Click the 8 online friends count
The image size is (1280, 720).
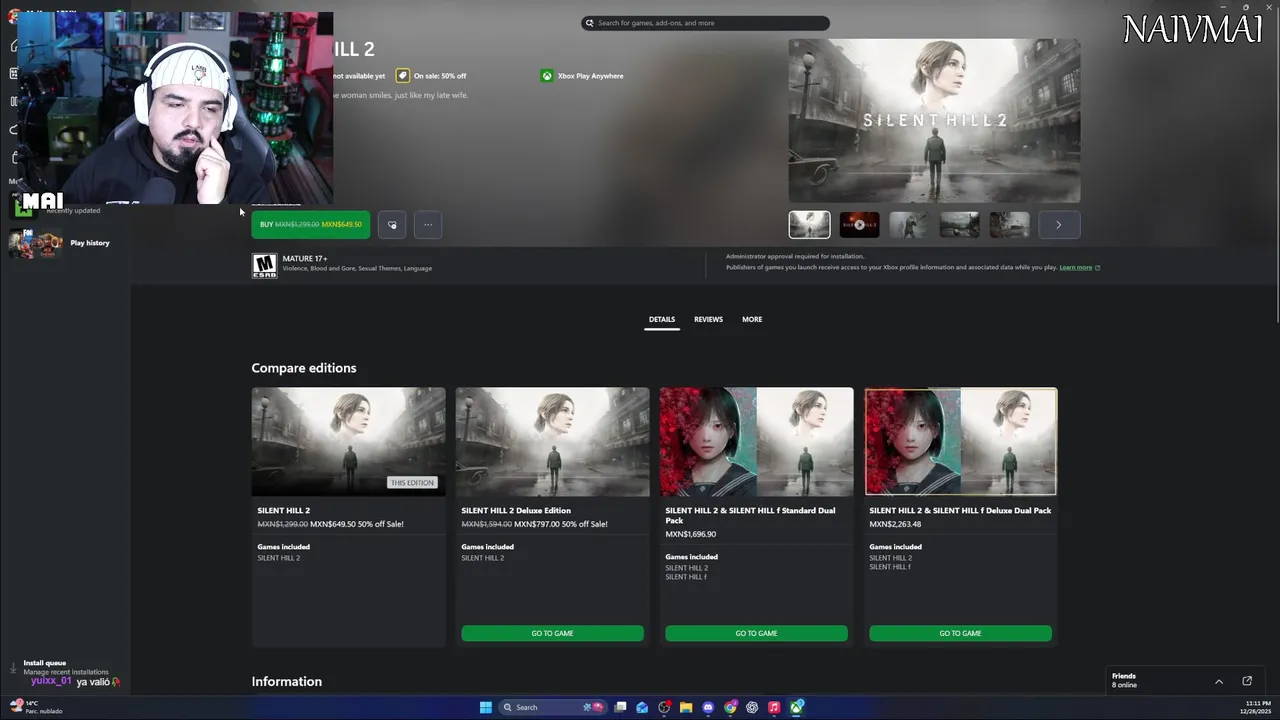click(1124, 685)
